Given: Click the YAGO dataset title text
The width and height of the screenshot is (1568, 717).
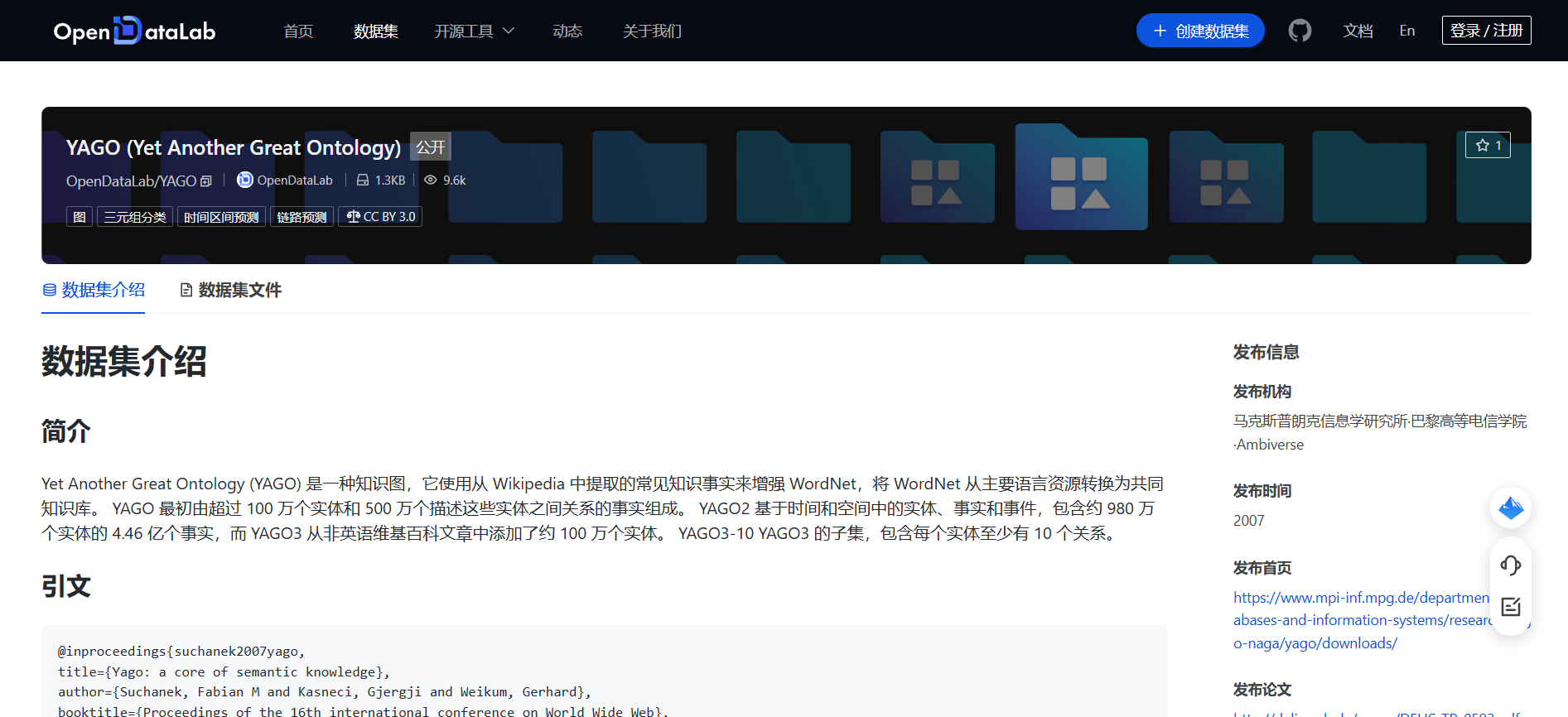Looking at the screenshot, I should 234,147.
